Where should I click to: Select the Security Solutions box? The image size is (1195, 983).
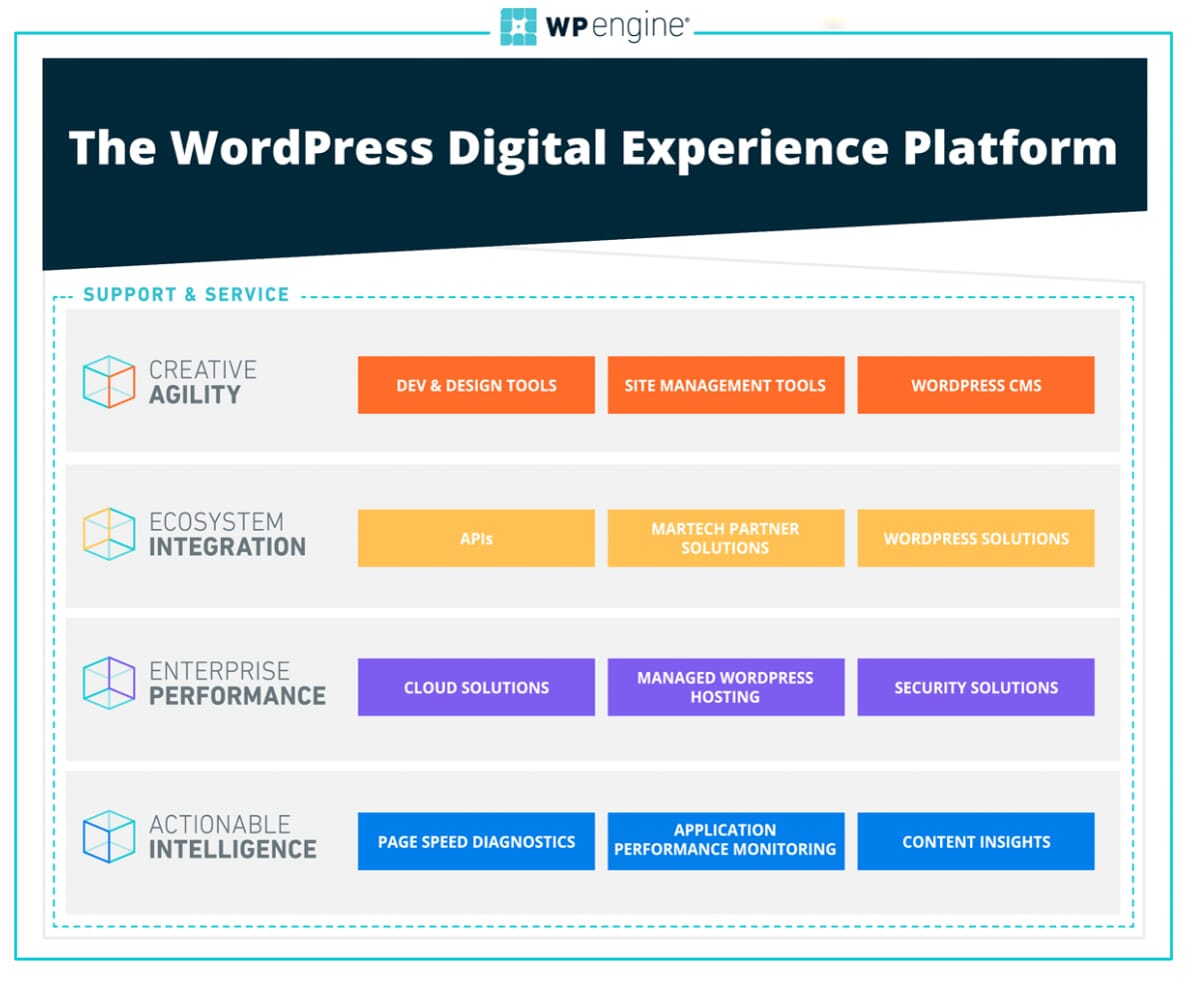(x=976, y=687)
